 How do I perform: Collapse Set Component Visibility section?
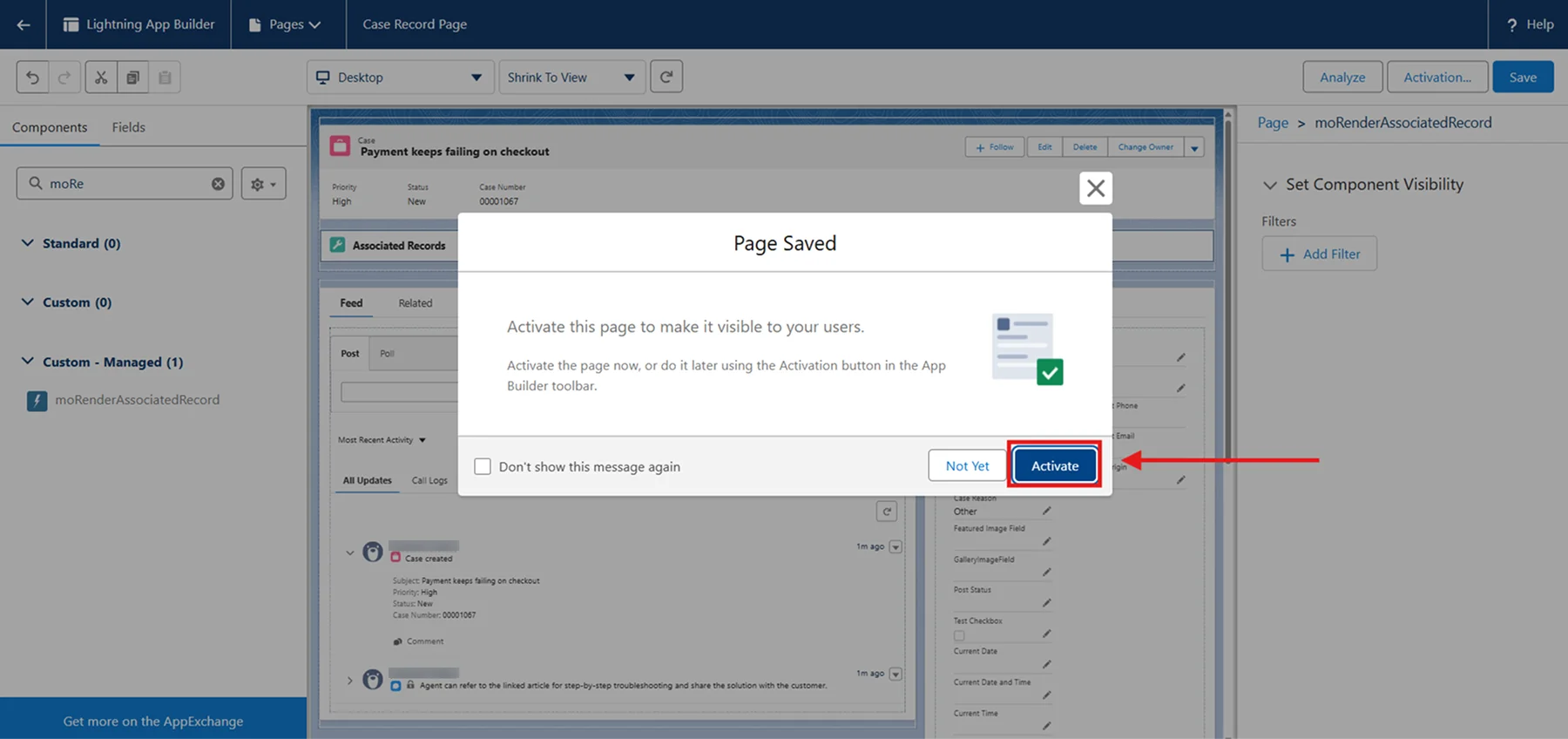(x=1270, y=185)
